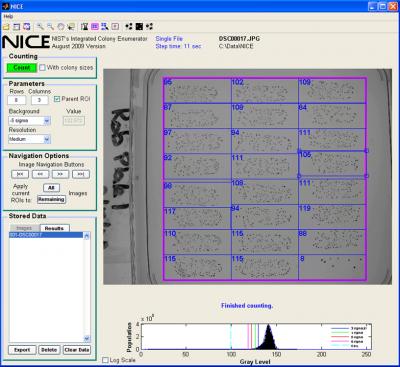400x367 pixels.
Task: Click the open folder toolbar icon
Action: click(6, 26)
